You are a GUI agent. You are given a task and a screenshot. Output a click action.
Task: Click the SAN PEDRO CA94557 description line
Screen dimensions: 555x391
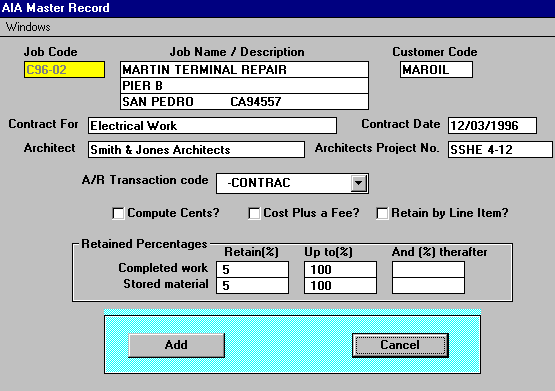point(244,102)
